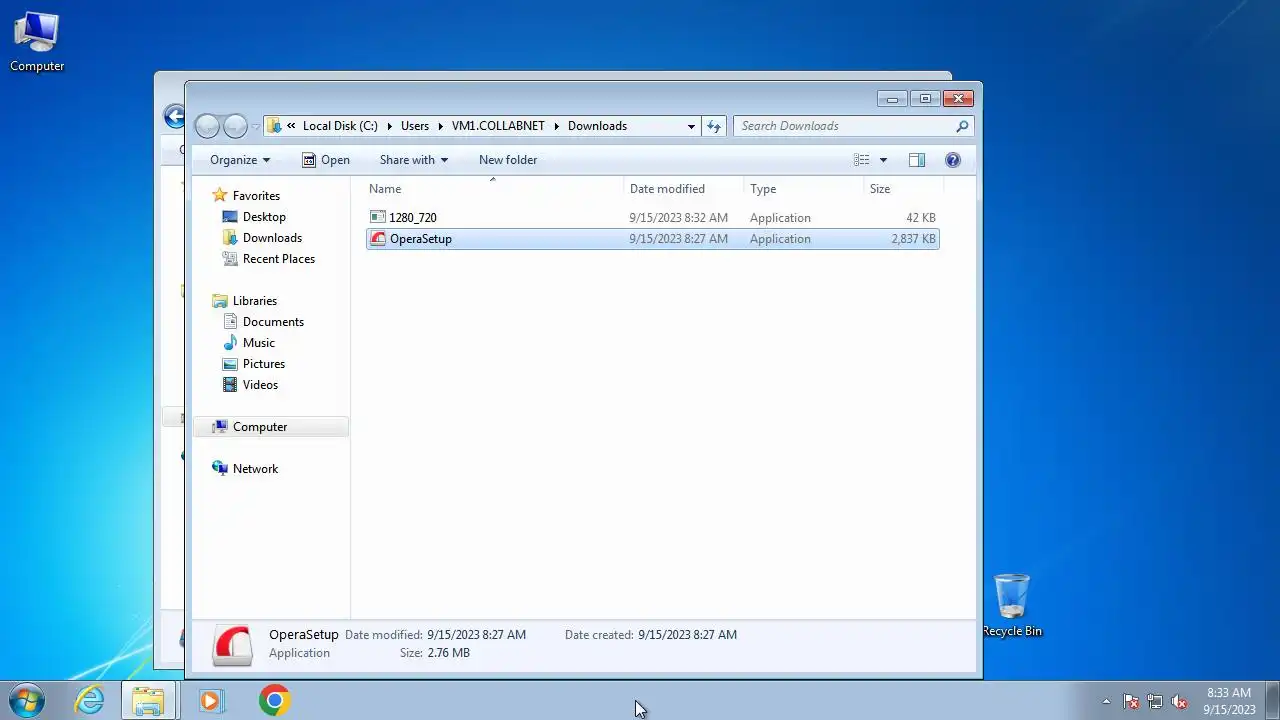Select the VM1.COLLABNET breadcrumb
This screenshot has height=720, width=1280.
click(x=498, y=126)
